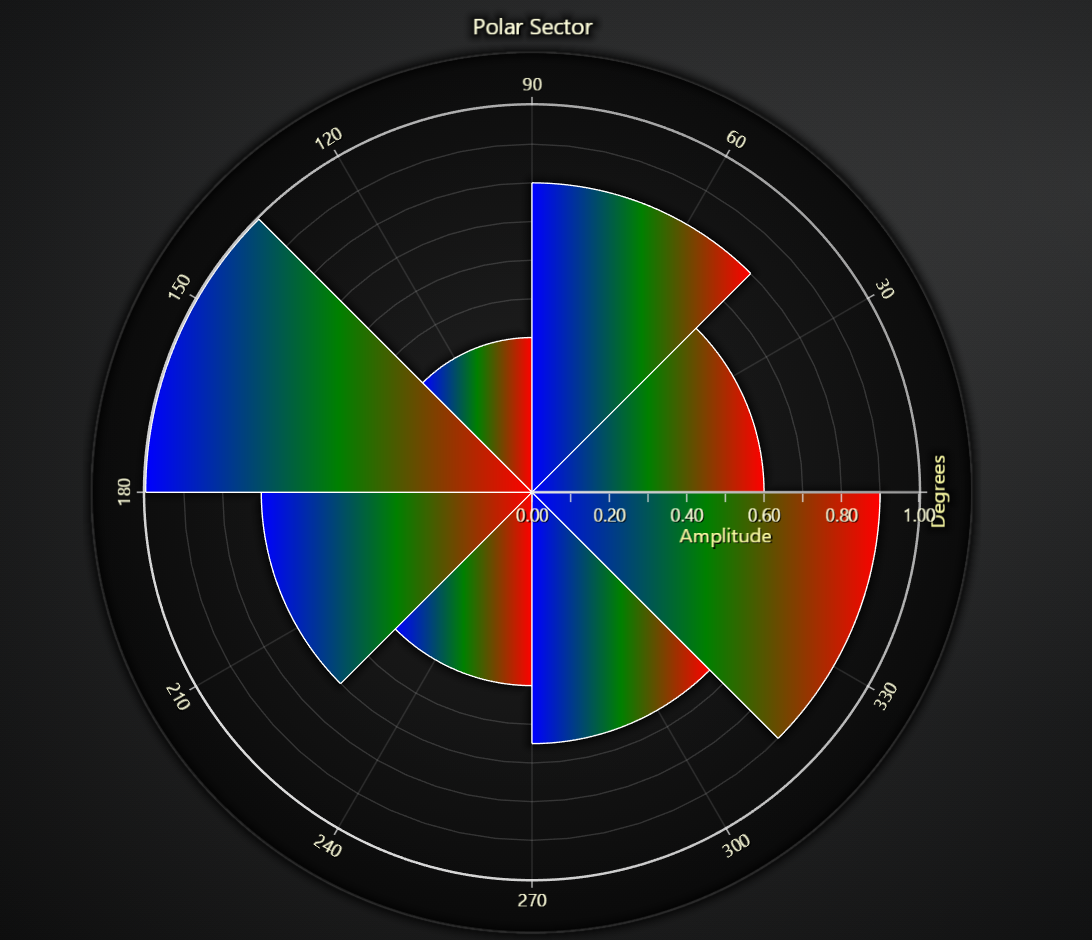This screenshot has width=1092, height=940.
Task: Click the 90 degree axis label
Action: click(532, 84)
